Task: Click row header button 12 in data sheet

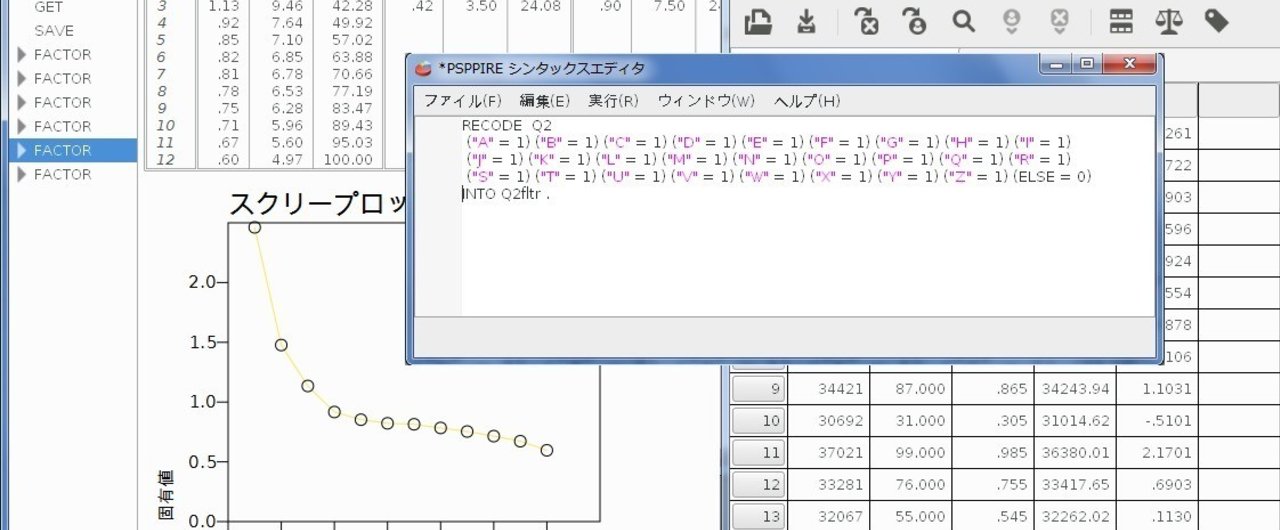Action: [758, 485]
